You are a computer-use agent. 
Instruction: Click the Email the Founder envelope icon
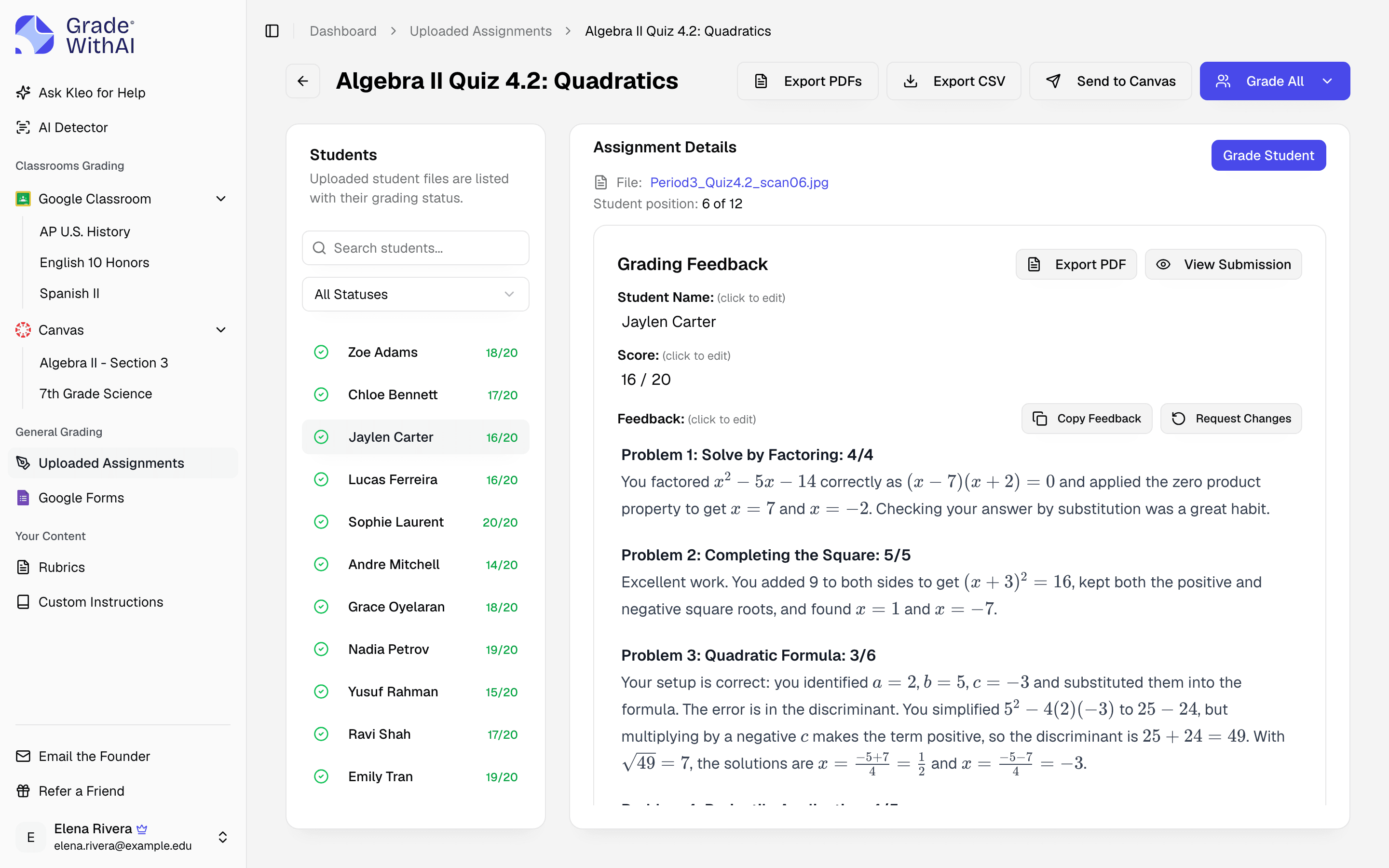point(23,756)
